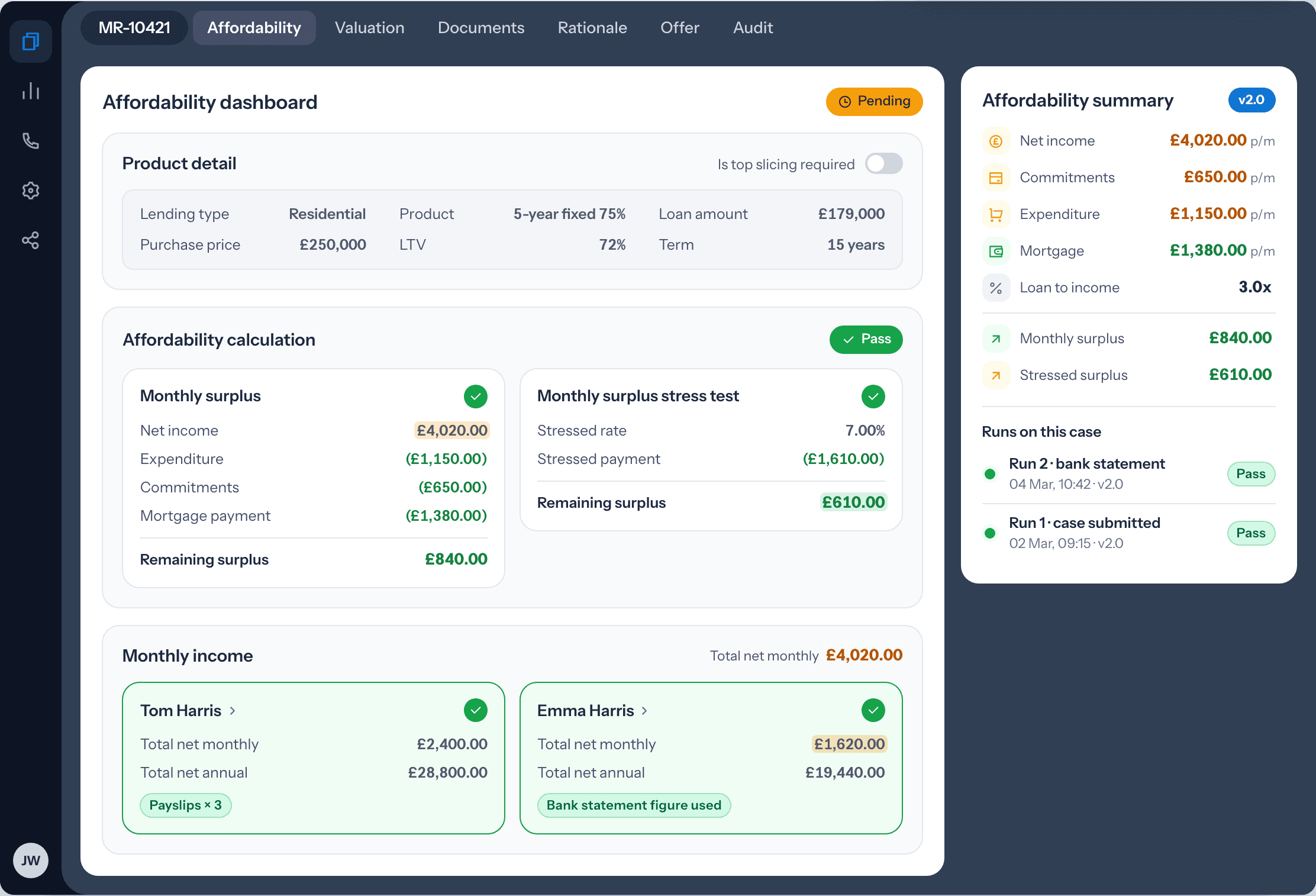Open the phone calls sidebar icon
1316x896 pixels.
(31, 141)
